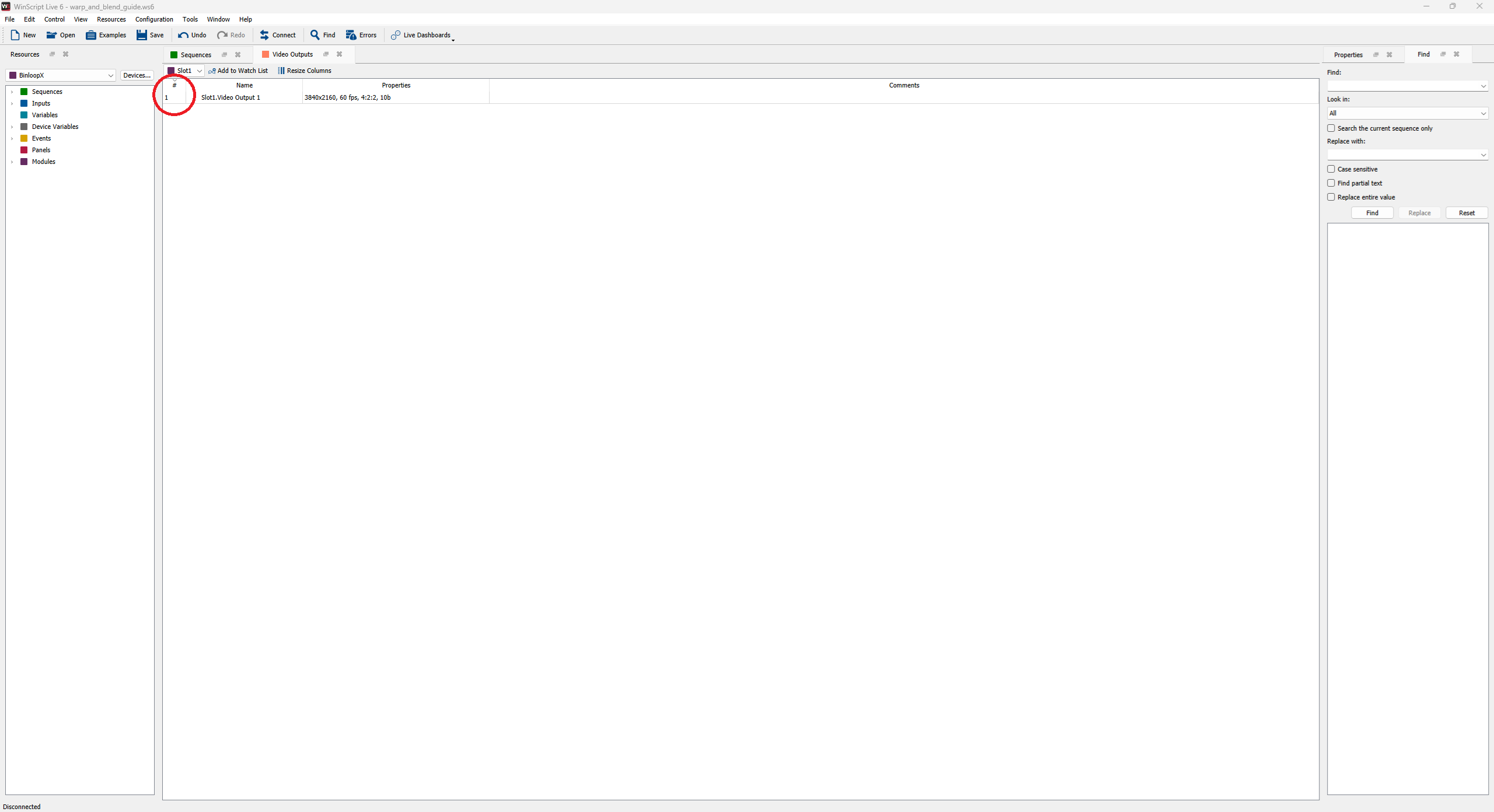Click the Modules purple color square
The height and width of the screenshot is (812, 1494).
24,162
